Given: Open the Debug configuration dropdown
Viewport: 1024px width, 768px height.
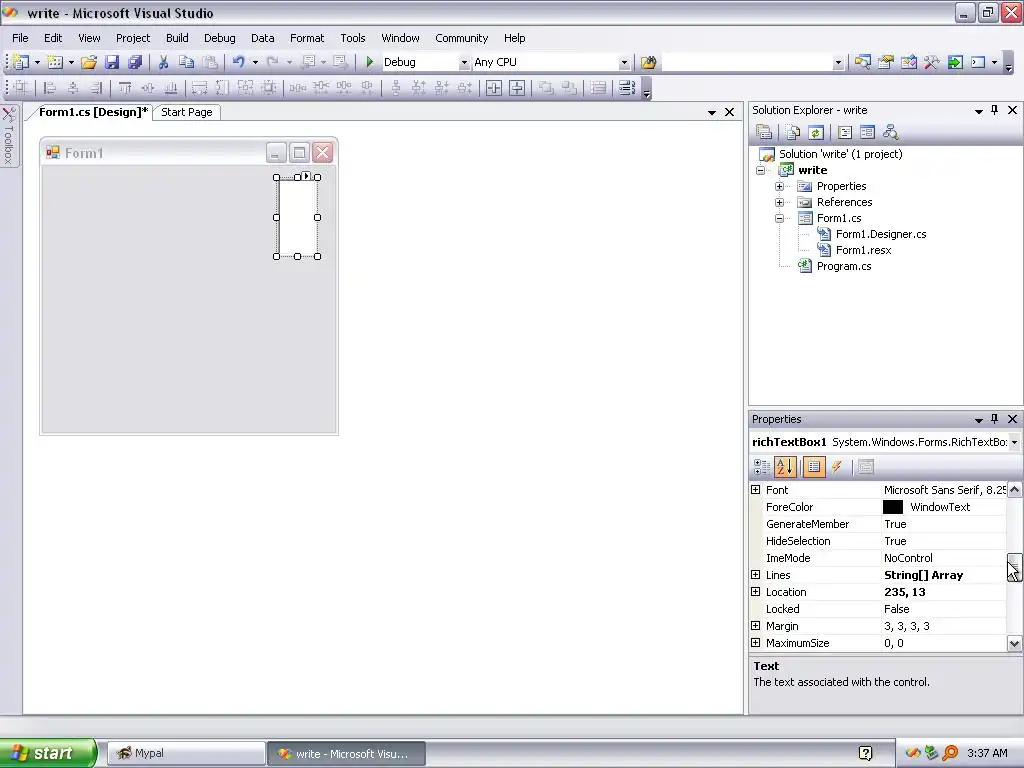Looking at the screenshot, I should click(464, 62).
